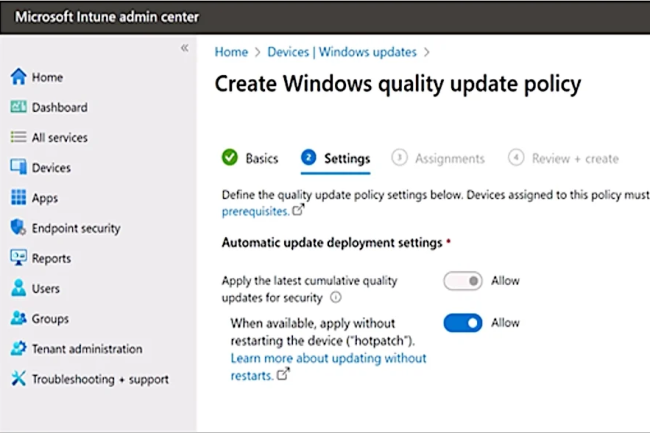Disable the hotpatch apply without restarting toggle

pyautogui.click(x=463, y=323)
